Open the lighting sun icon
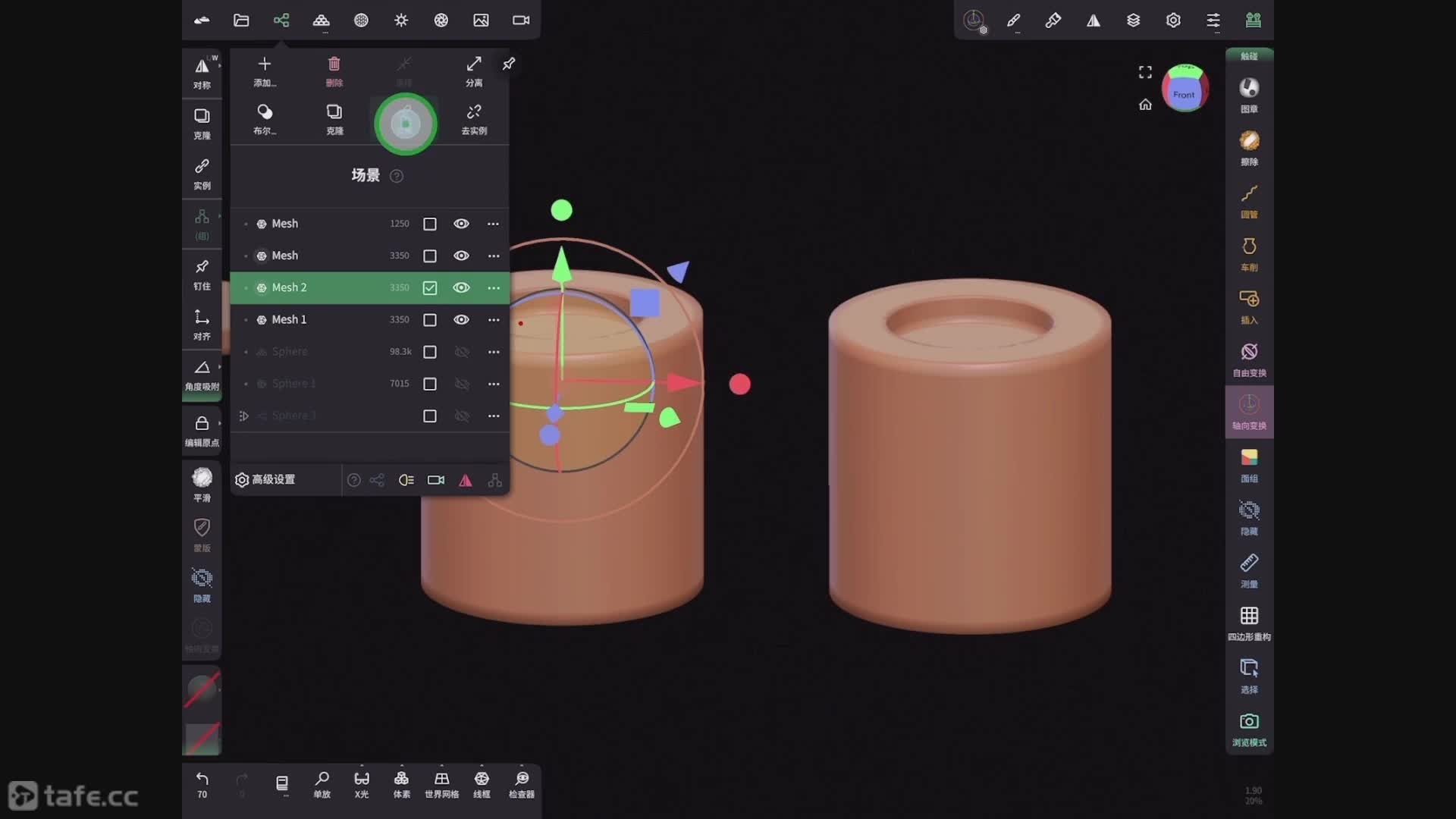The image size is (1456, 819). [x=401, y=20]
